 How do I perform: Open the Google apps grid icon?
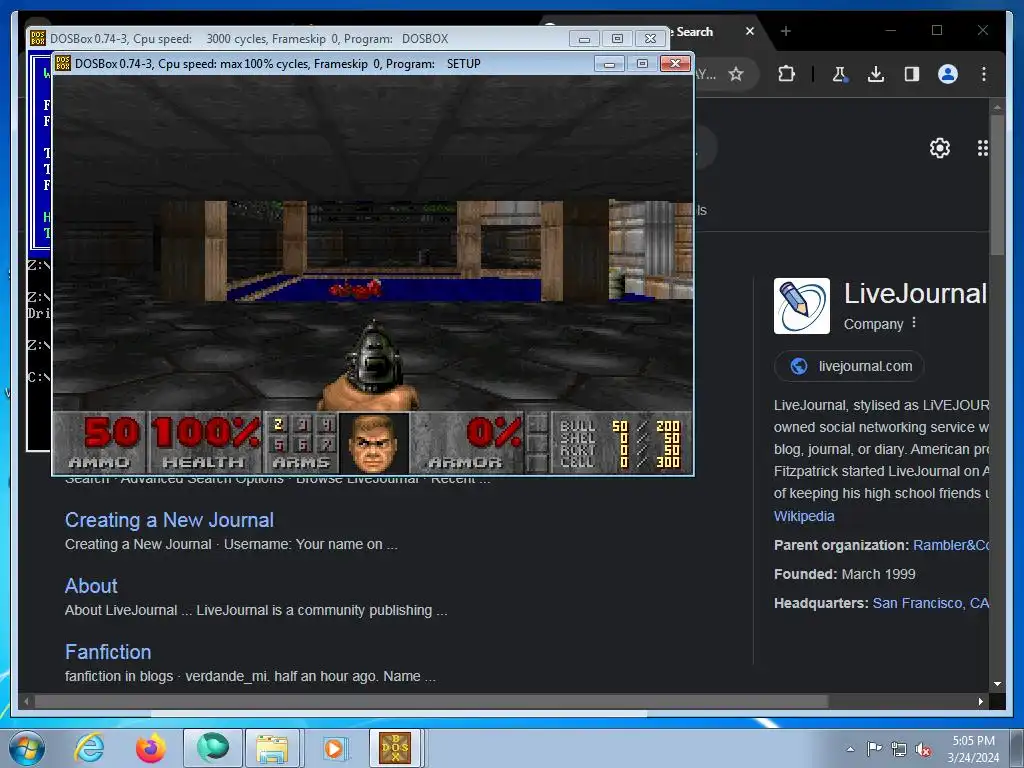click(x=982, y=148)
